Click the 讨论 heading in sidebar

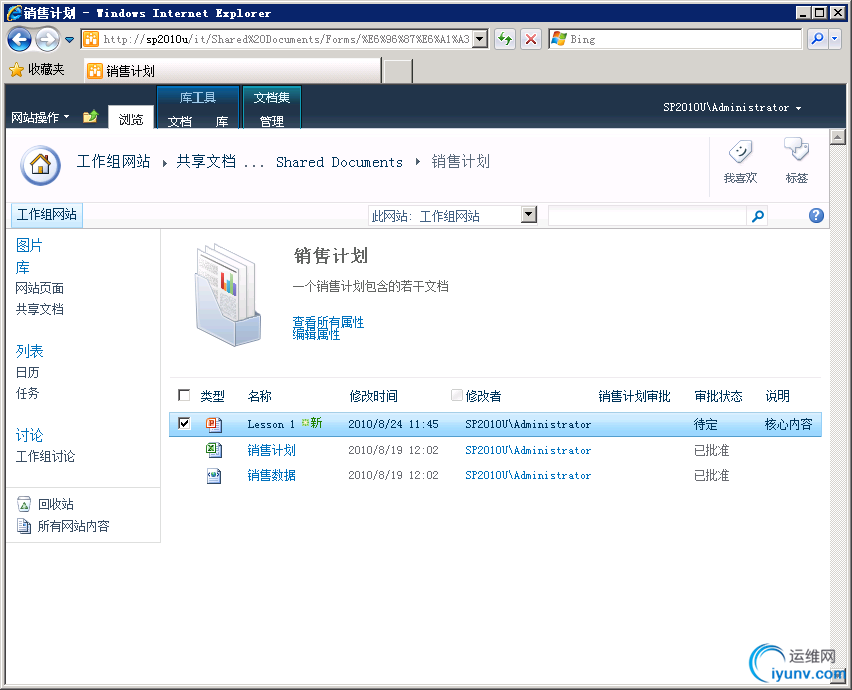pyautogui.click(x=29, y=435)
